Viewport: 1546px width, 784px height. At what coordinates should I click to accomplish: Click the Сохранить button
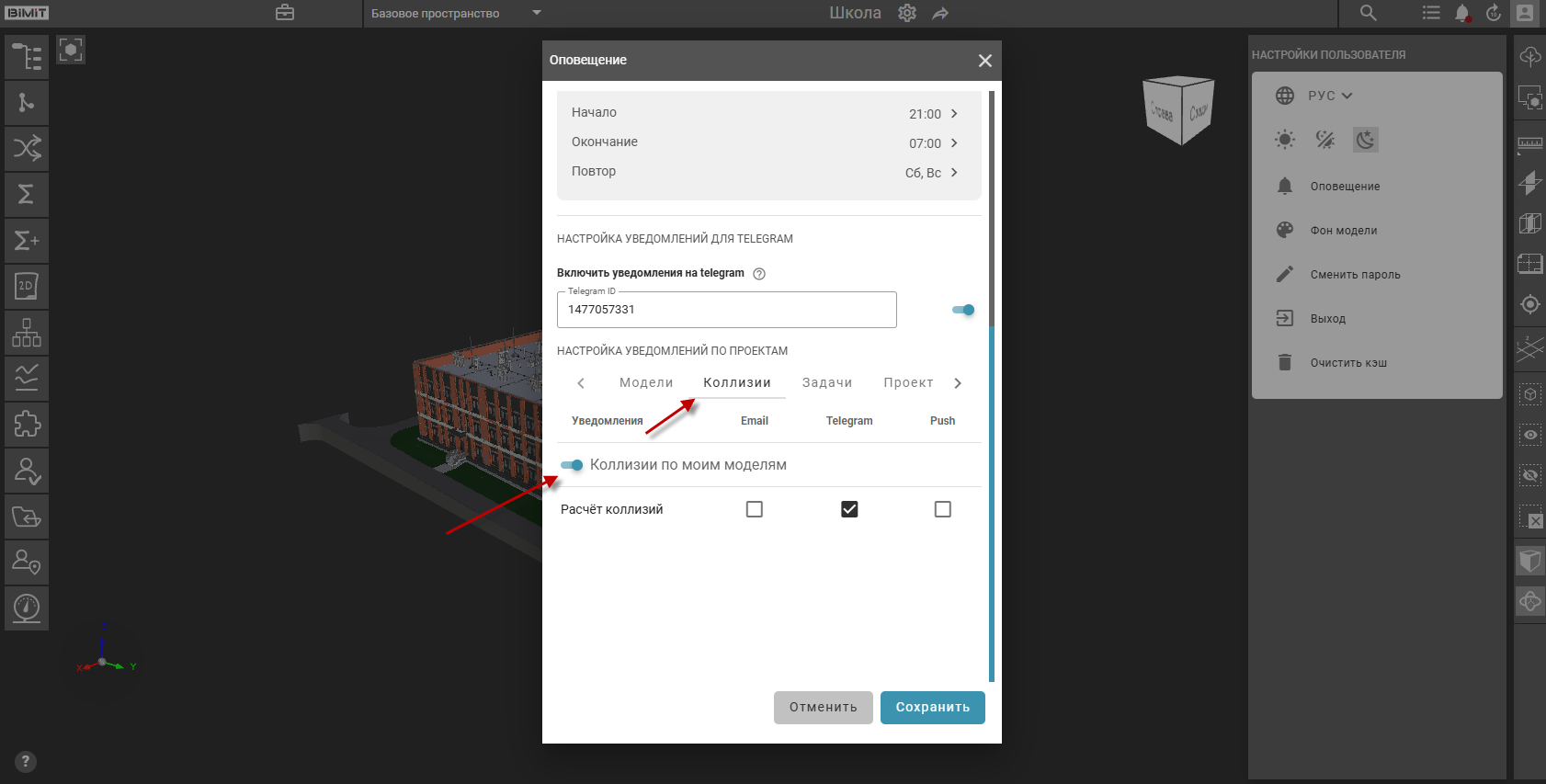(x=932, y=708)
